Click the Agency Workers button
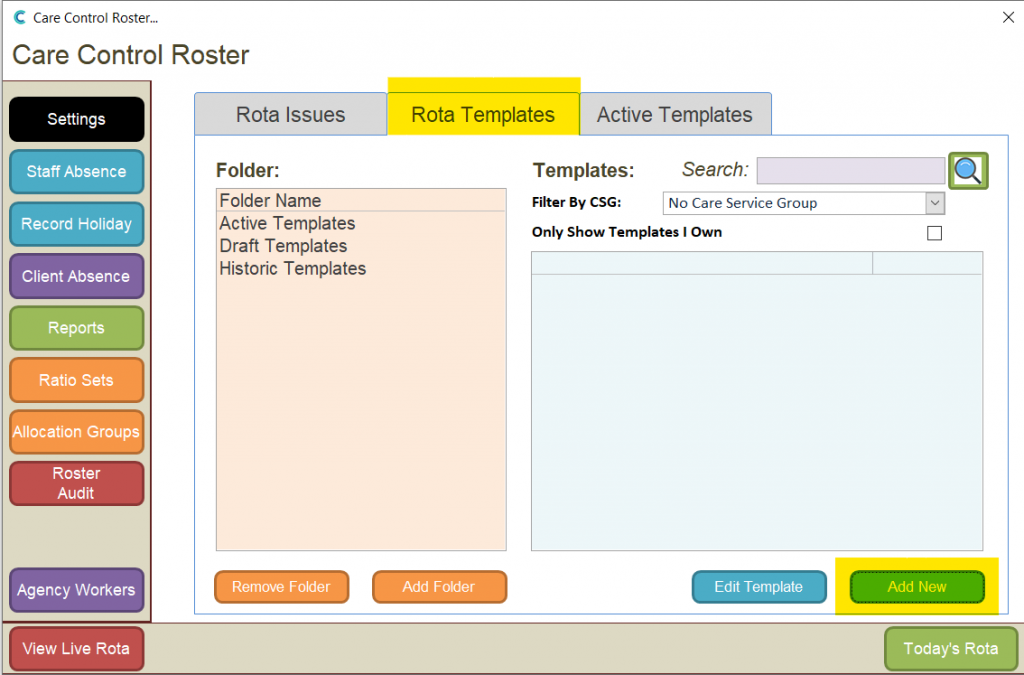 (x=76, y=589)
